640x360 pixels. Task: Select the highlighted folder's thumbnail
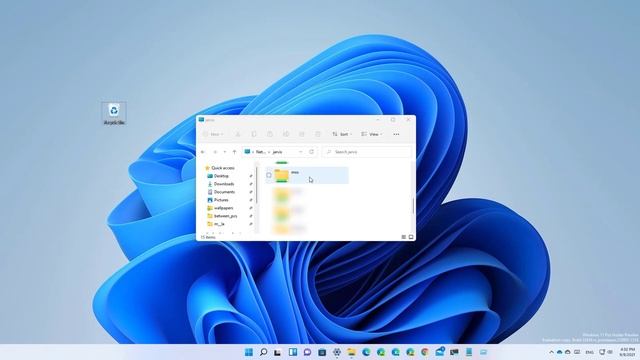[x=281, y=176]
